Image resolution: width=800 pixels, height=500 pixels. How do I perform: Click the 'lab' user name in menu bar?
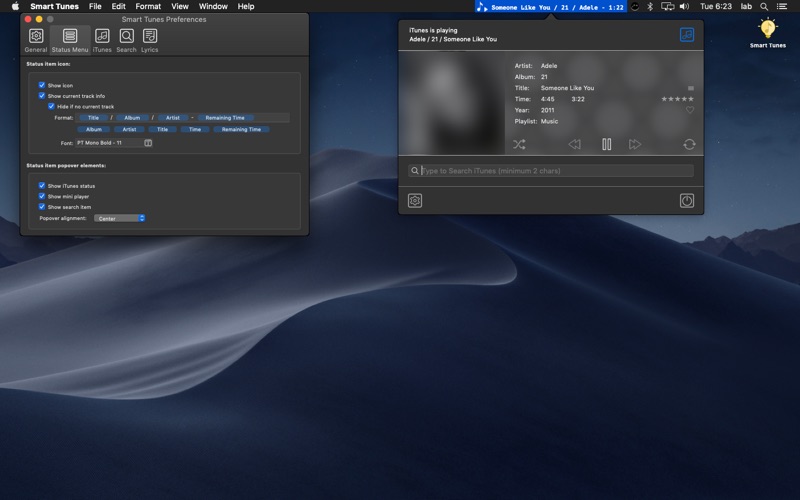[746, 7]
